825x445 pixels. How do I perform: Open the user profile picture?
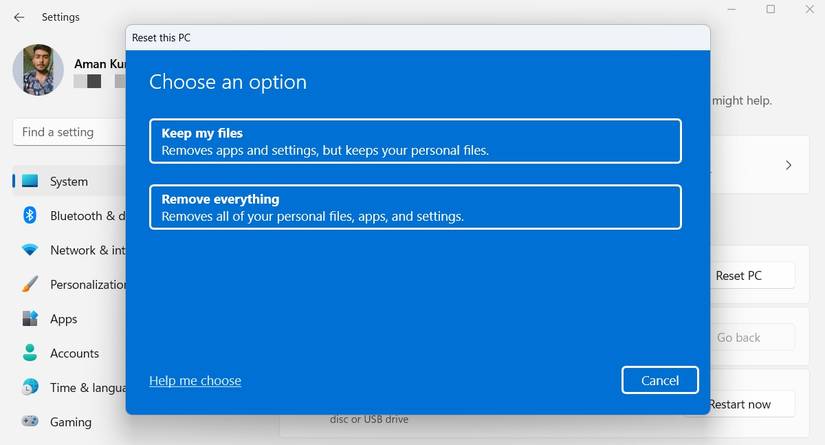tap(38, 69)
